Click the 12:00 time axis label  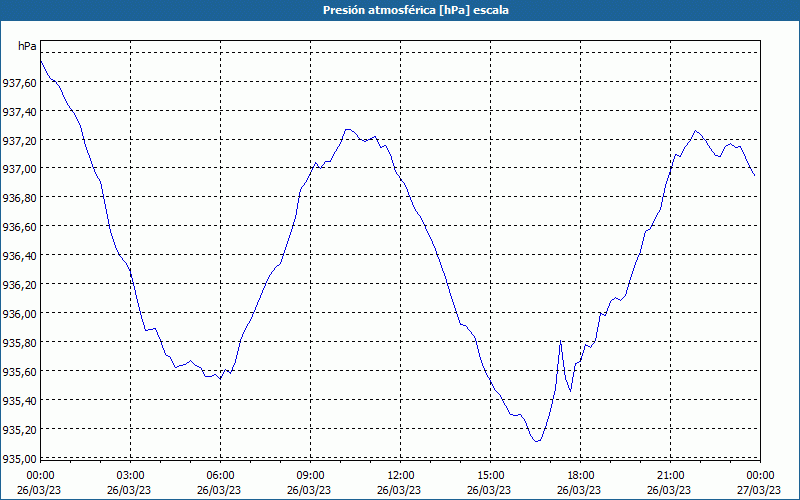pos(401,476)
